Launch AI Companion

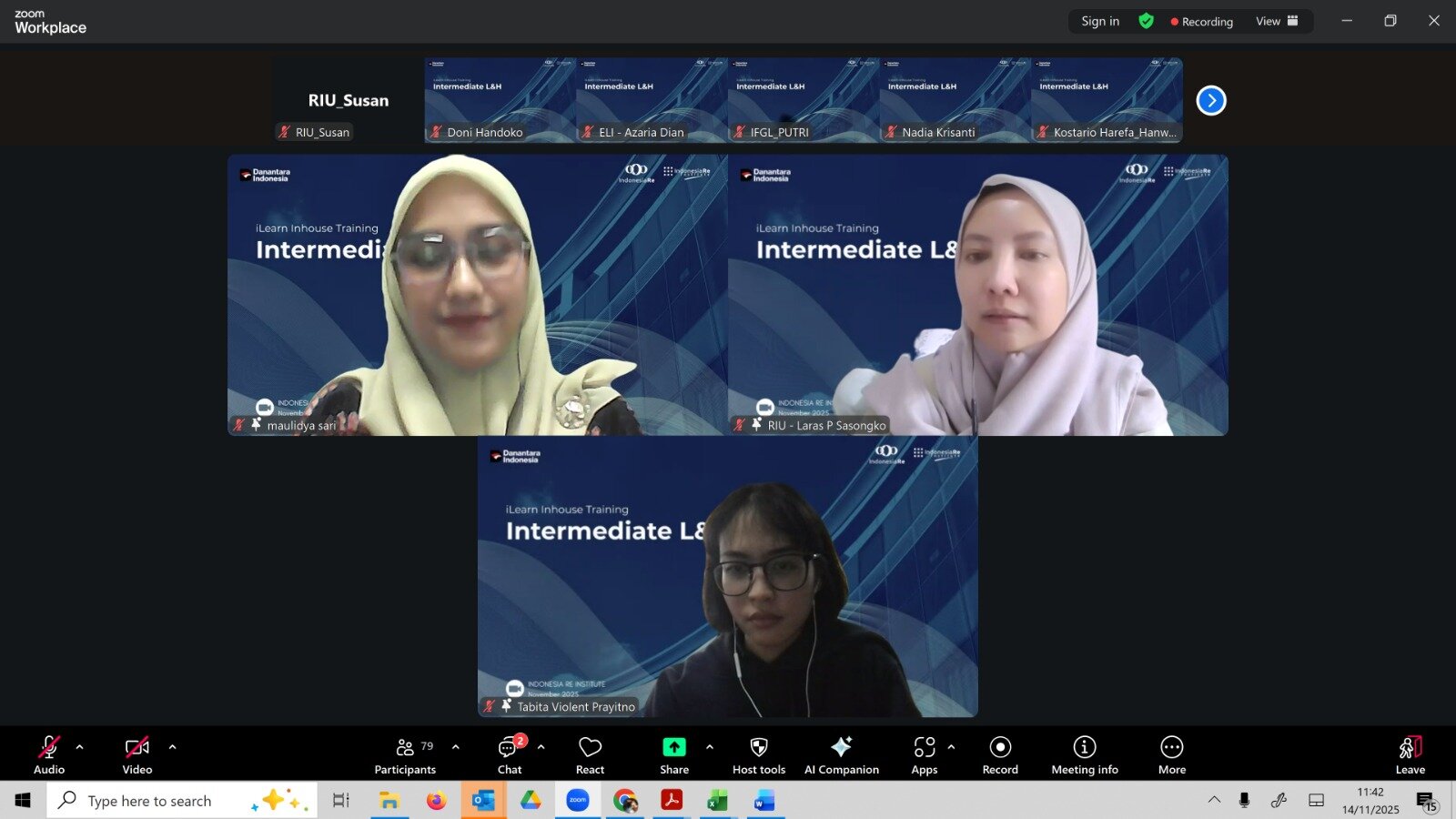tap(841, 755)
